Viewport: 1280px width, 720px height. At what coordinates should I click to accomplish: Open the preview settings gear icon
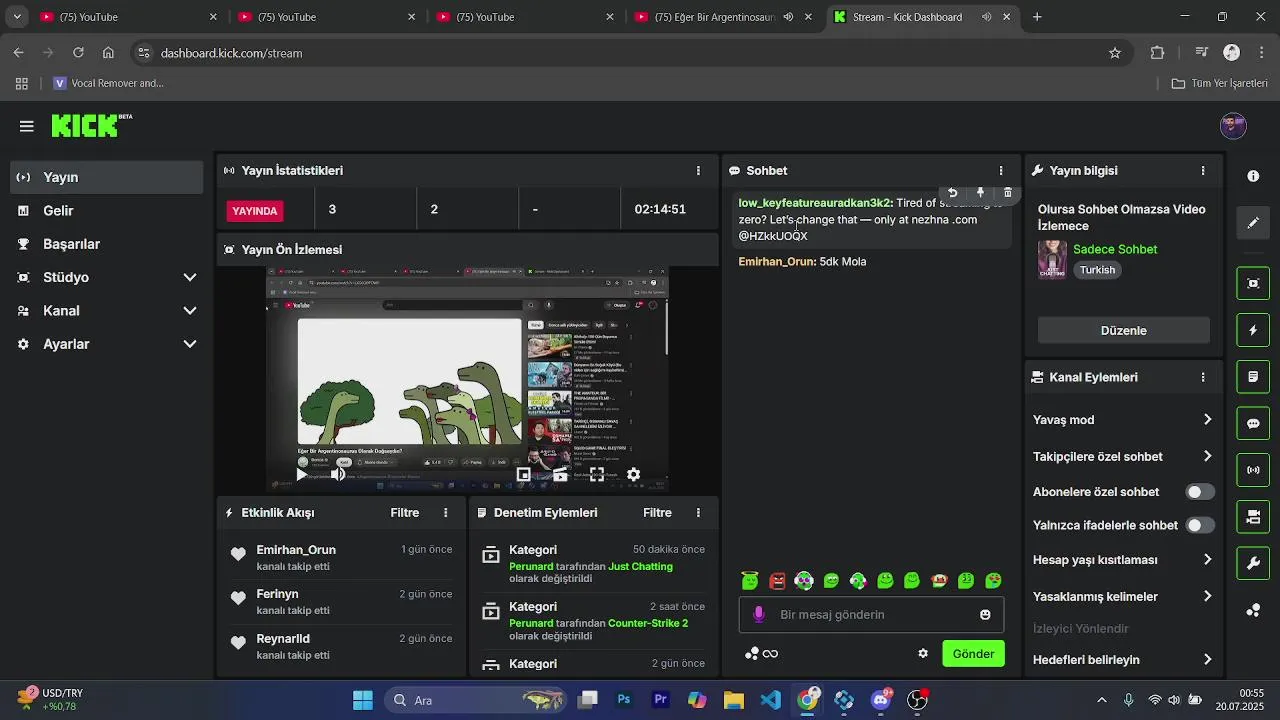point(633,474)
